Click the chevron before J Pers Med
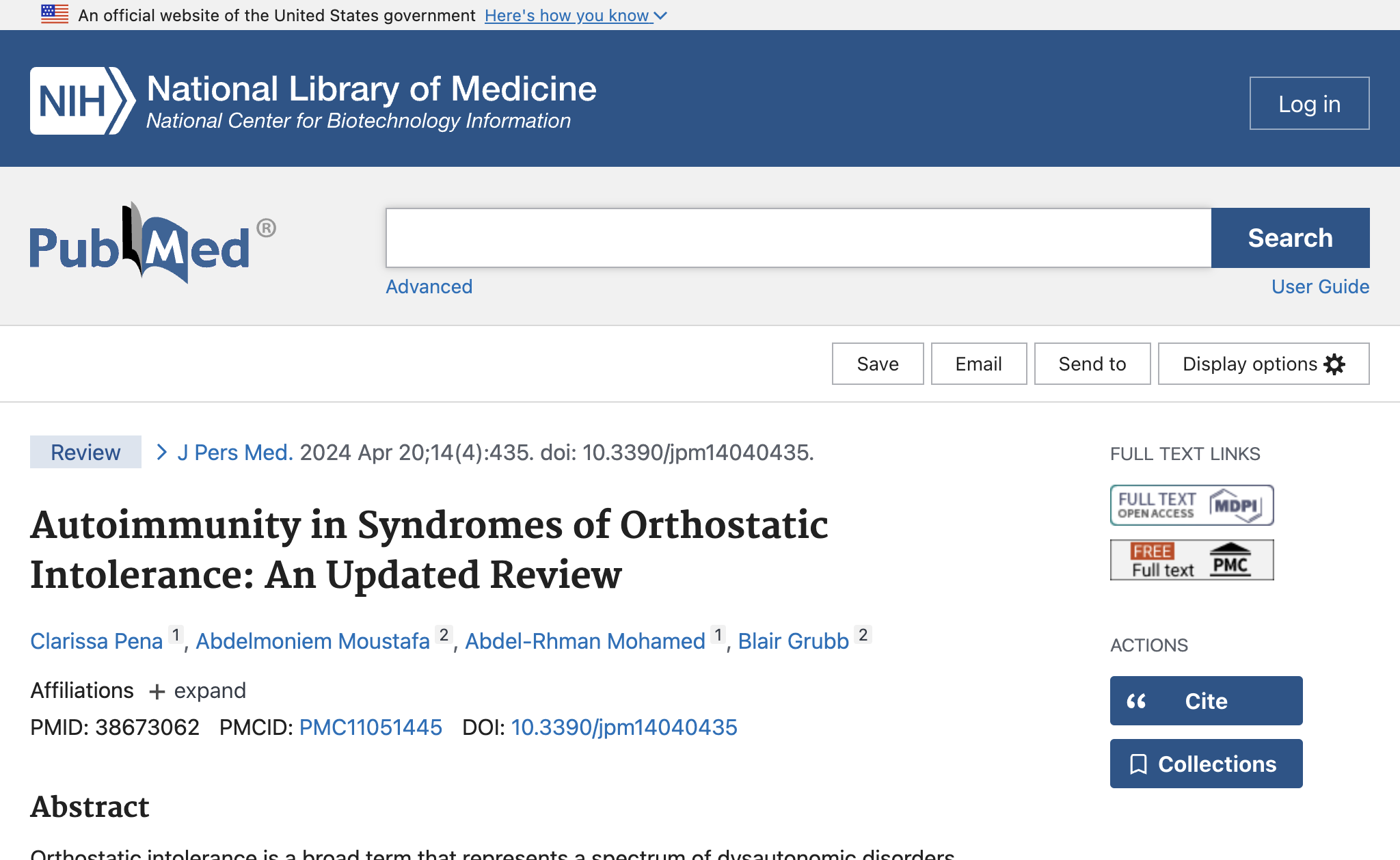This screenshot has width=1400, height=860. tap(161, 452)
